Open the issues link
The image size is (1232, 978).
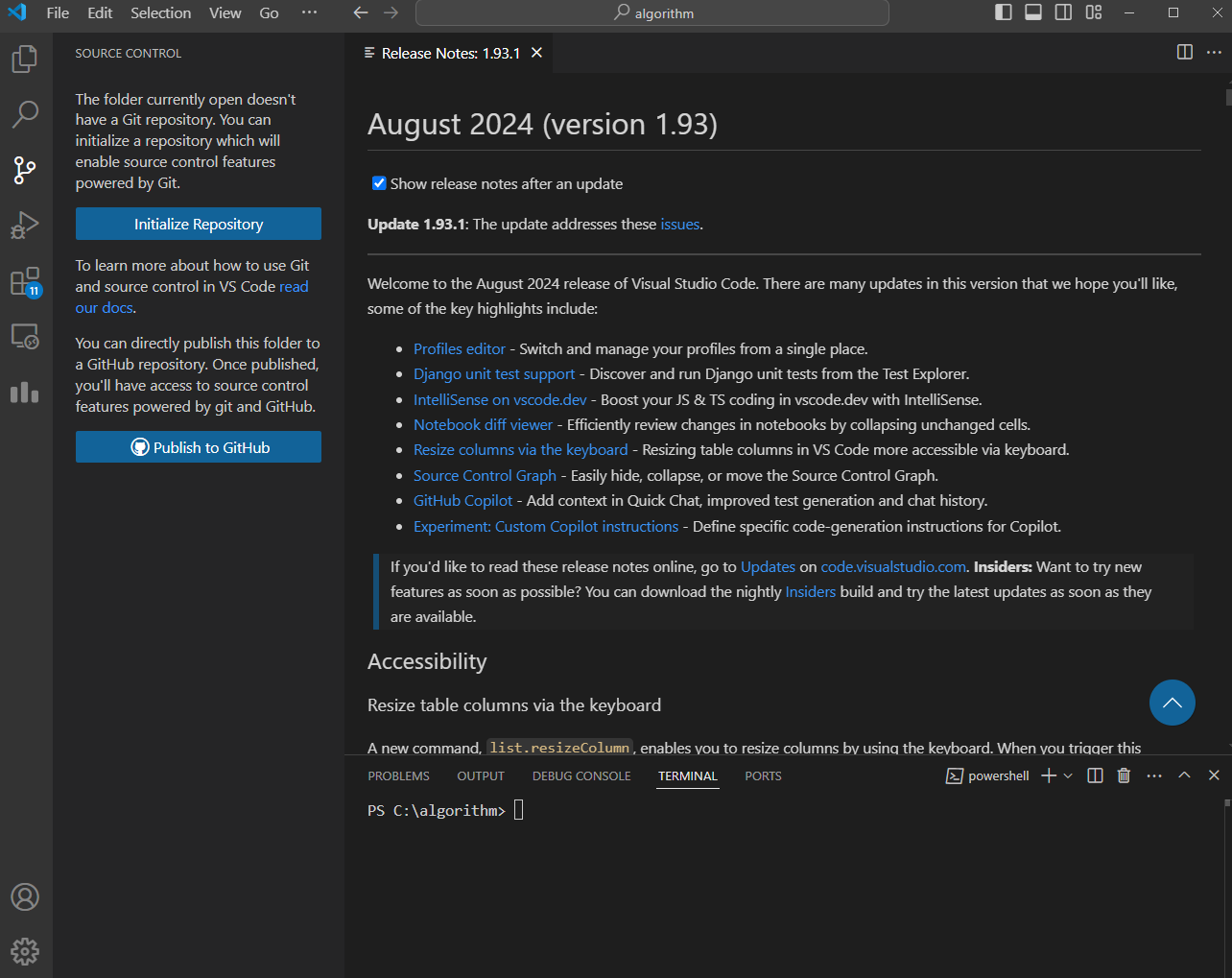click(x=679, y=224)
